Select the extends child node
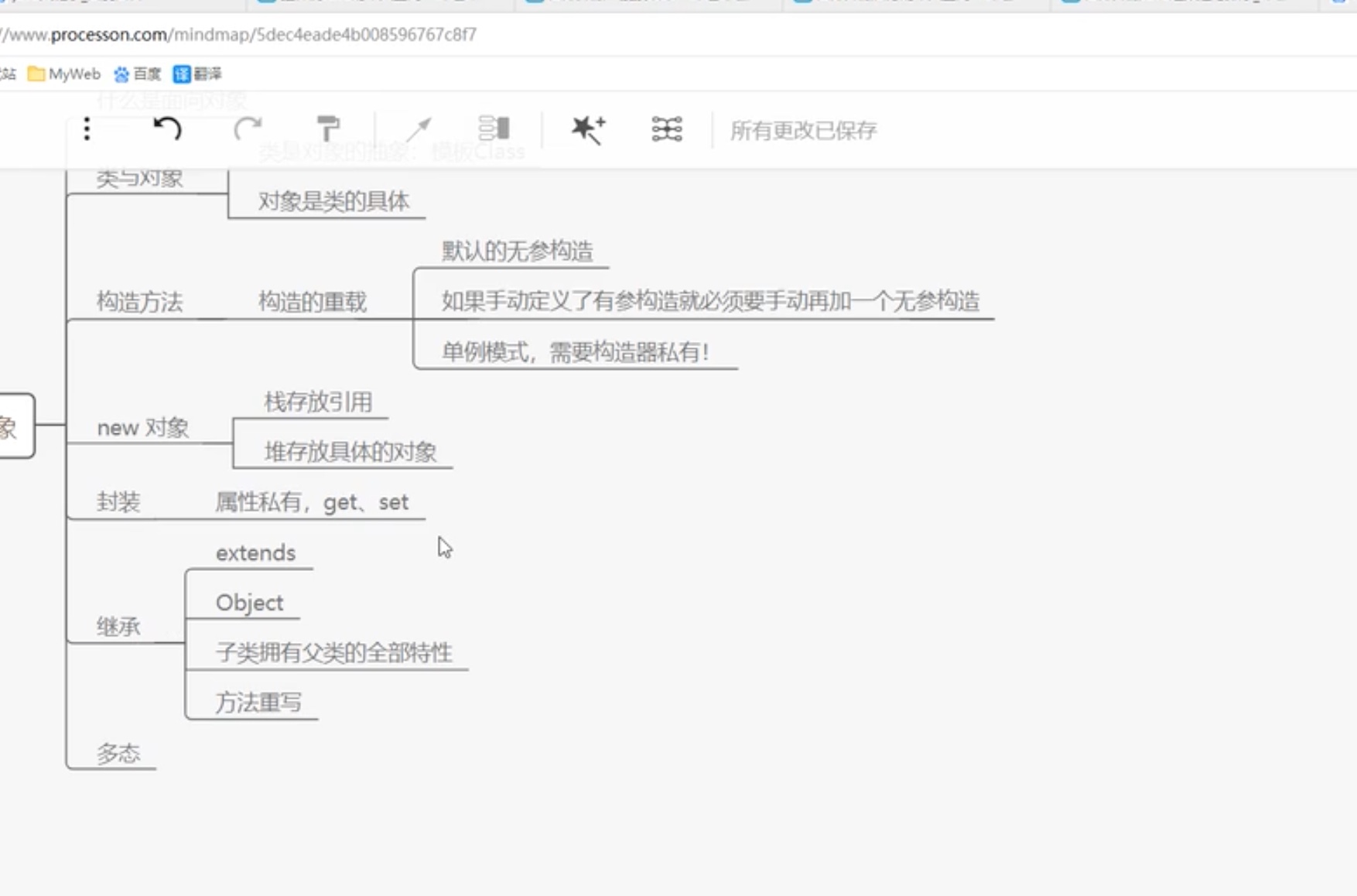Viewport: 1357px width, 896px height. pos(255,552)
